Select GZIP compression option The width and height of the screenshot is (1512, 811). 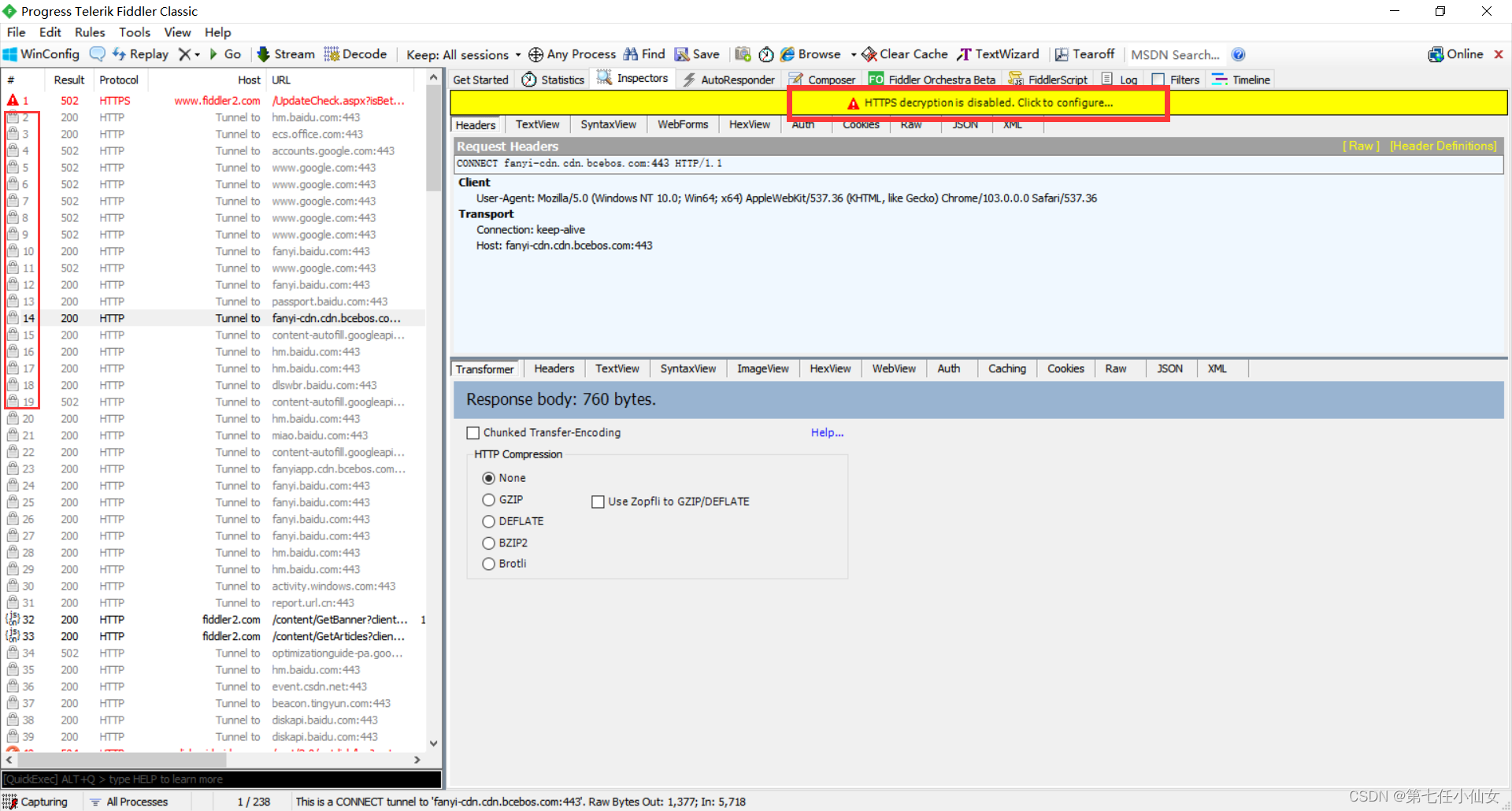[x=488, y=500]
